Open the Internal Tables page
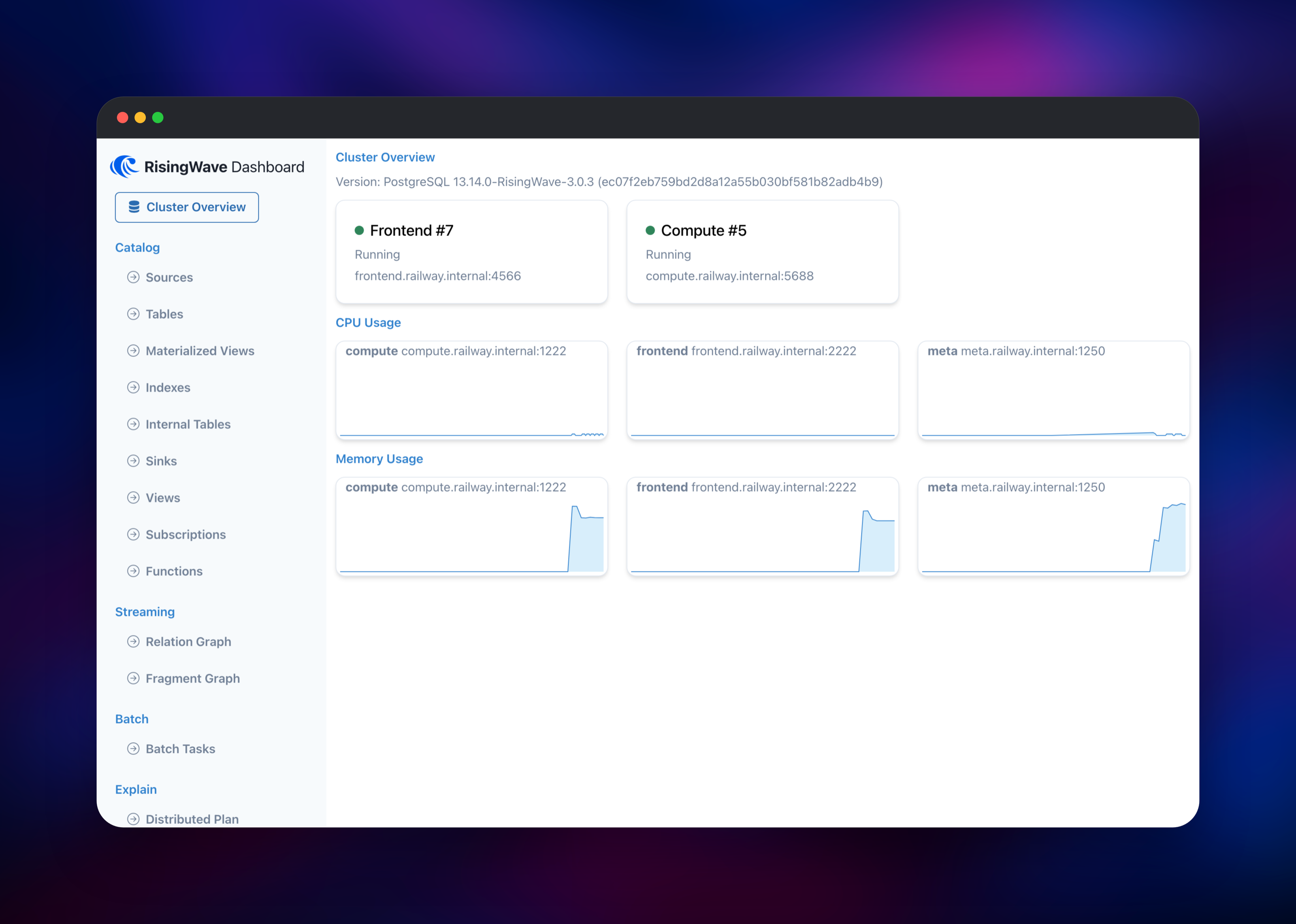This screenshot has height=924, width=1296. coord(188,424)
